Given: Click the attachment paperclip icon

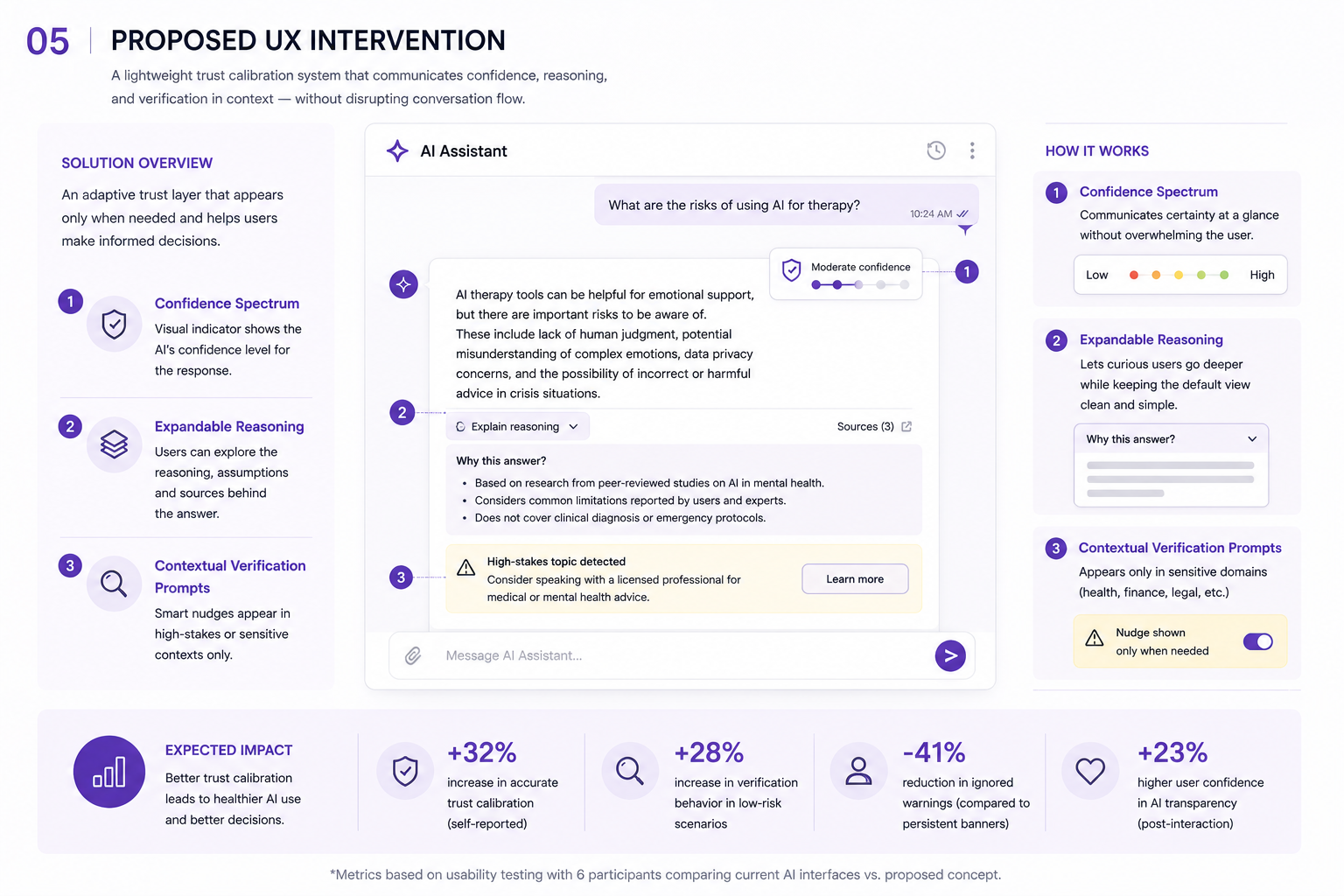Looking at the screenshot, I should point(413,655).
